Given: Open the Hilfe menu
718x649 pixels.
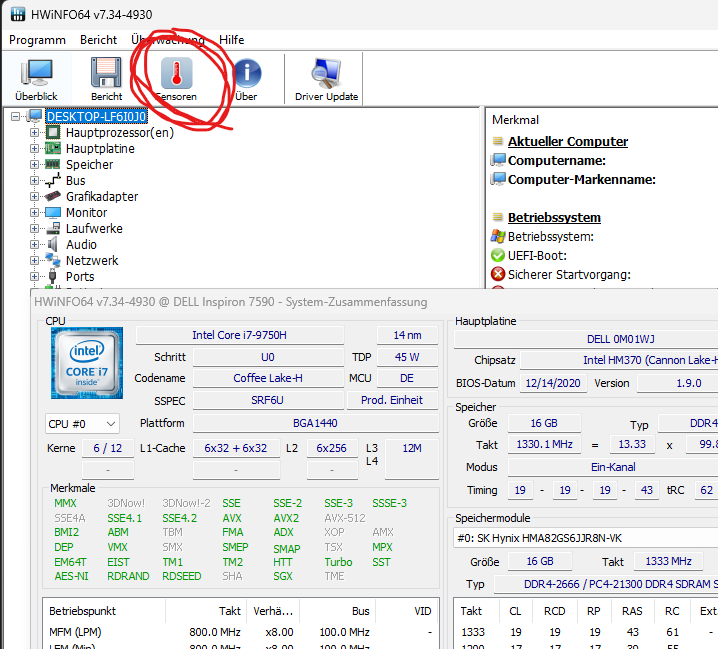Looking at the screenshot, I should tap(232, 40).
